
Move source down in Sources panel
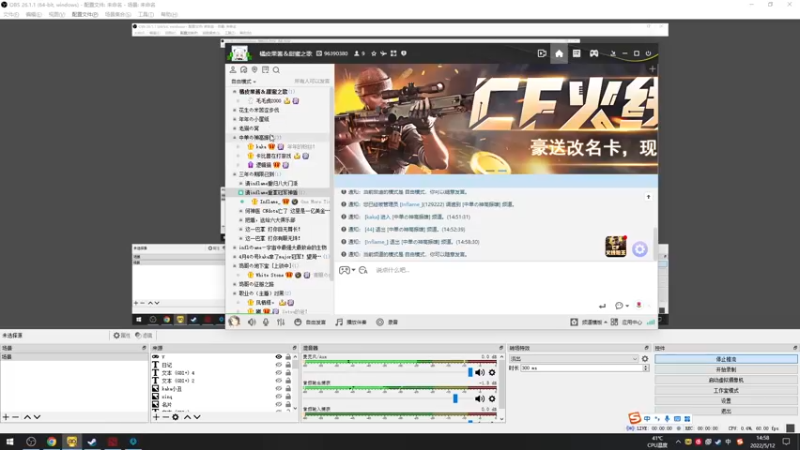[x=197, y=417]
